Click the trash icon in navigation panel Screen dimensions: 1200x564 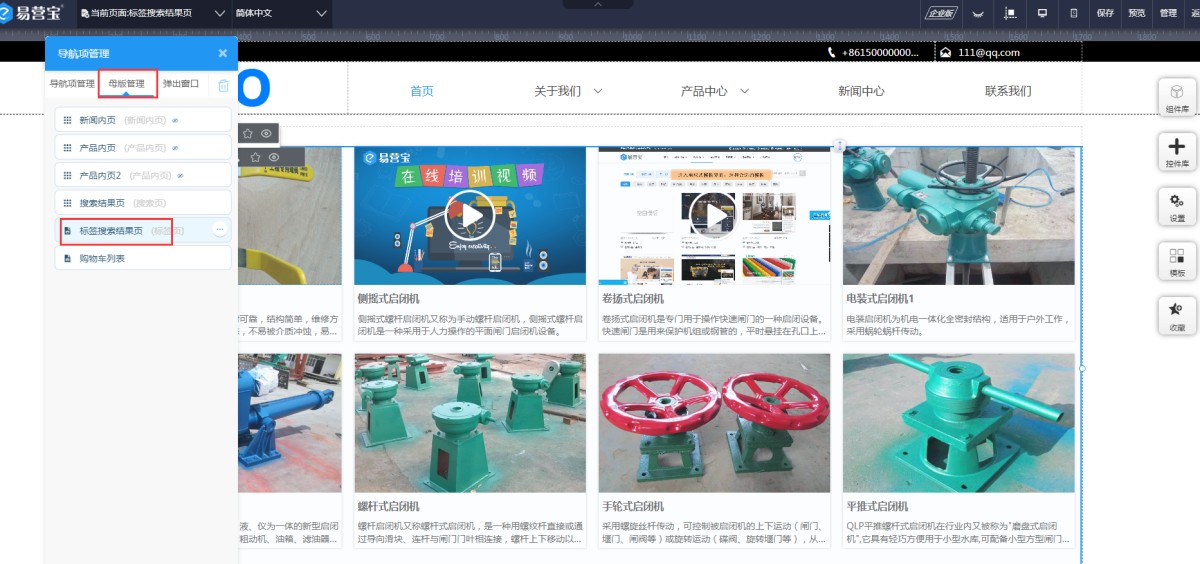coord(224,85)
